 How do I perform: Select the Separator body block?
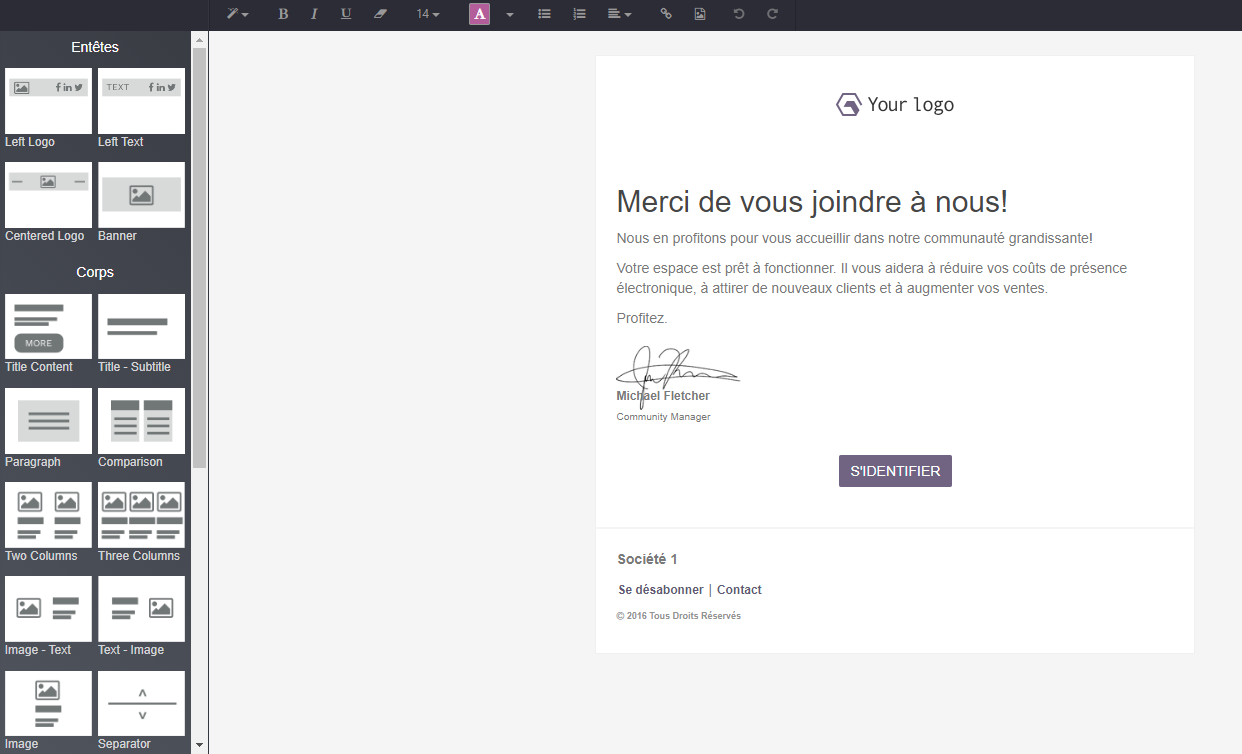141,711
